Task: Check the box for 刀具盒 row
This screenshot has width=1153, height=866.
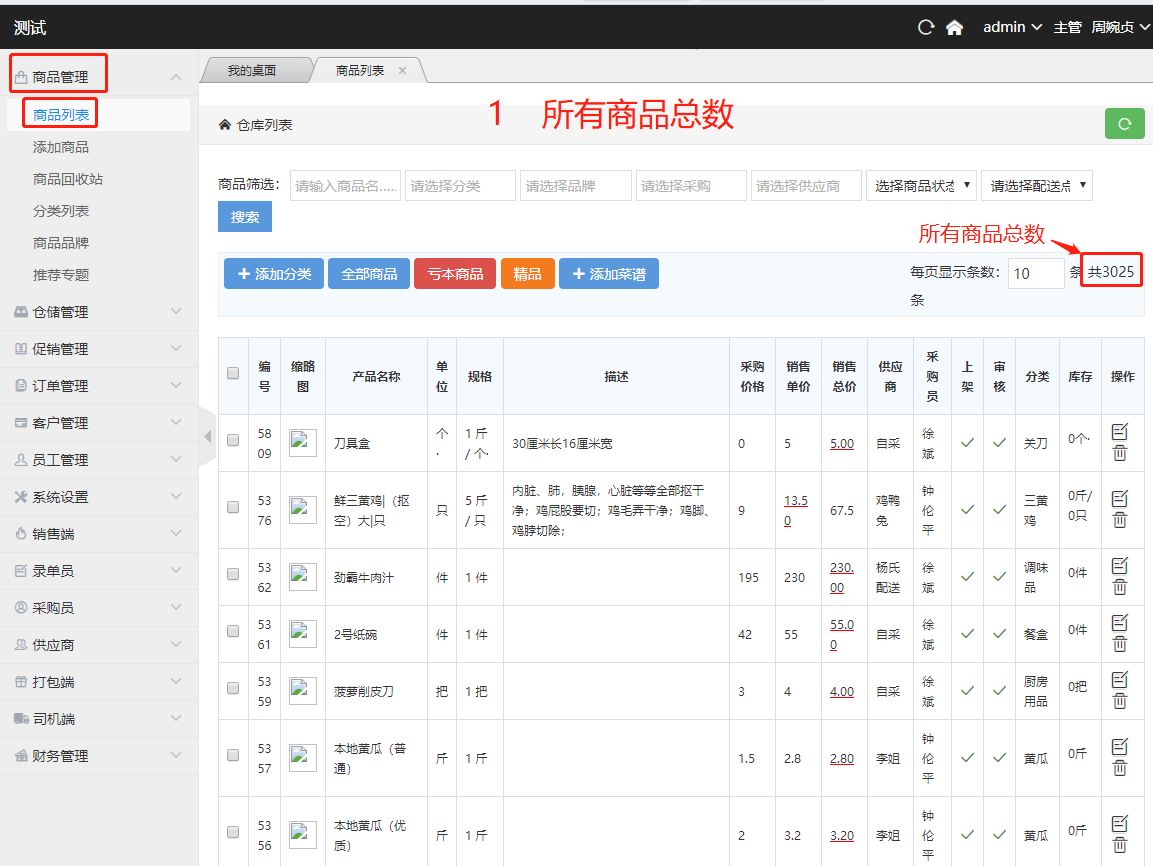Action: (x=233, y=440)
